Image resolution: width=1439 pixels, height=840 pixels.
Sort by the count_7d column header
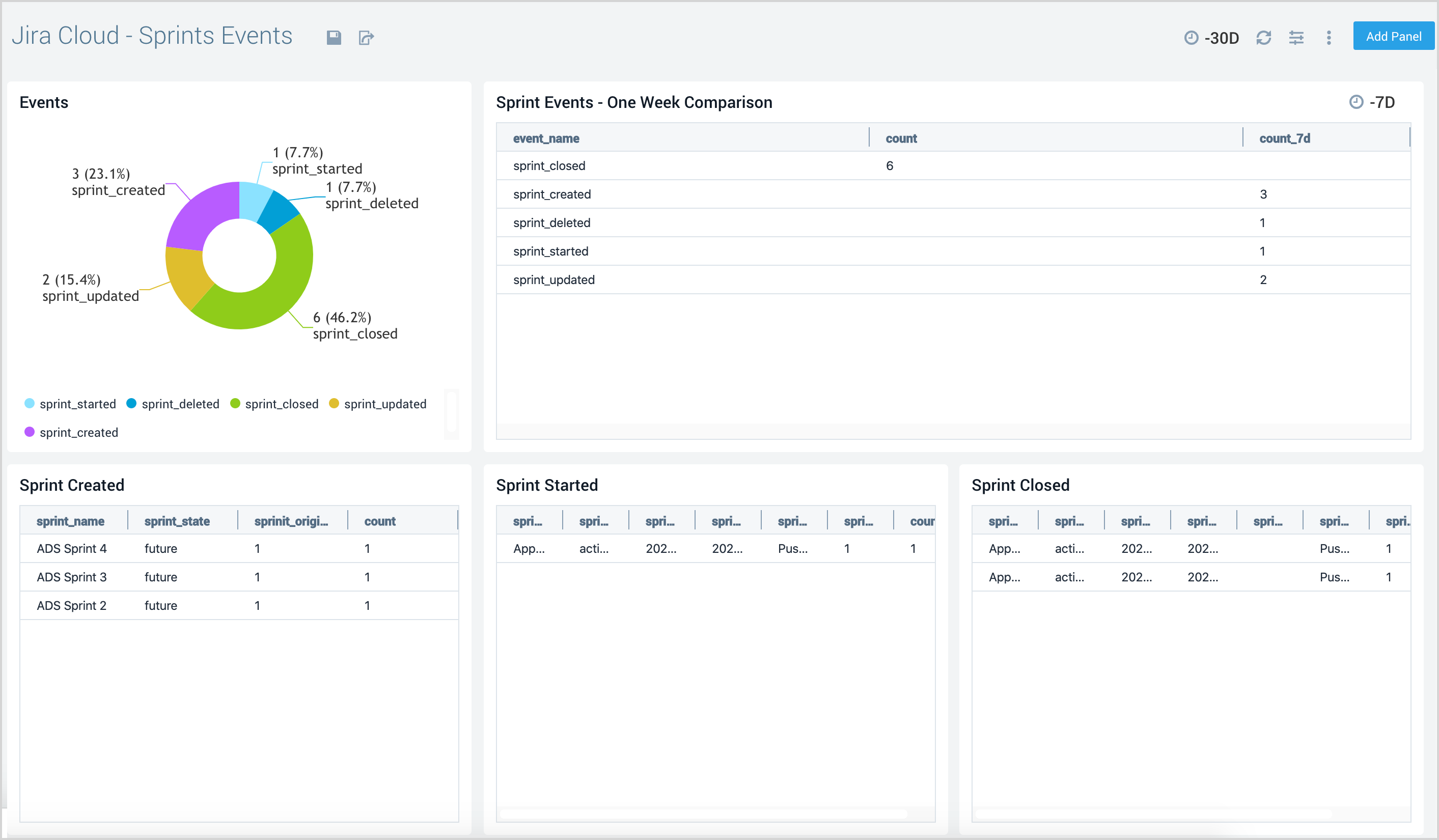pyautogui.click(x=1285, y=138)
